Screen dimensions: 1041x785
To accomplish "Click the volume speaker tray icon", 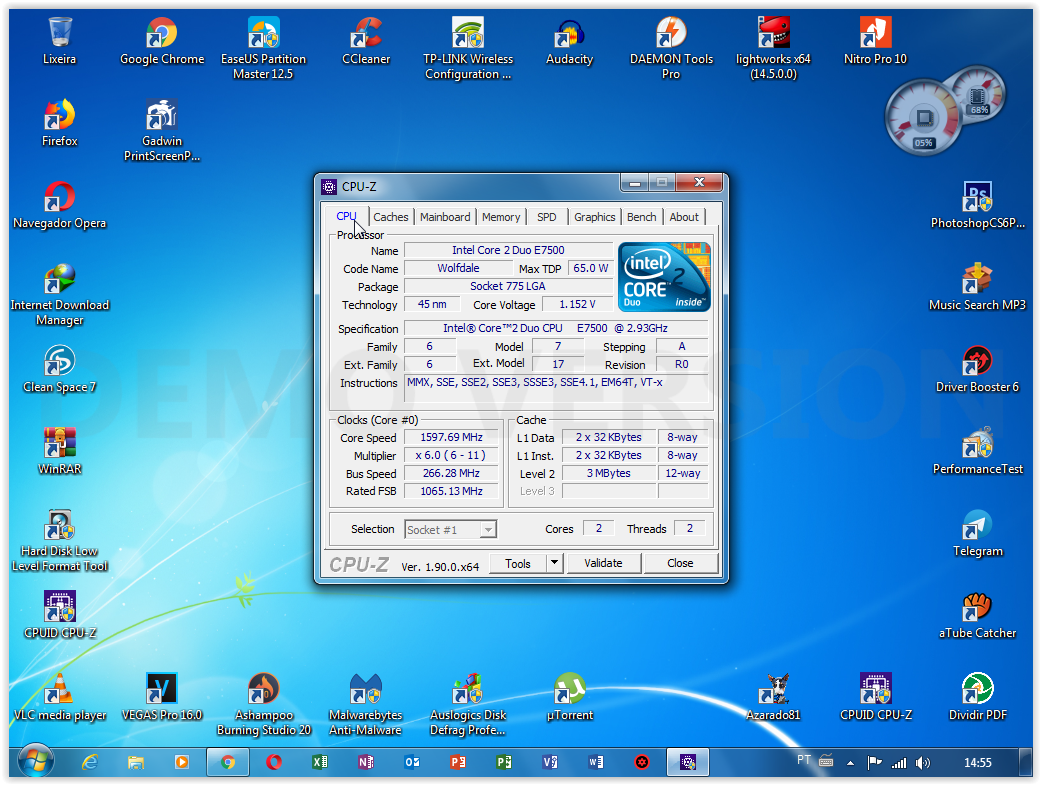I will click(x=922, y=763).
